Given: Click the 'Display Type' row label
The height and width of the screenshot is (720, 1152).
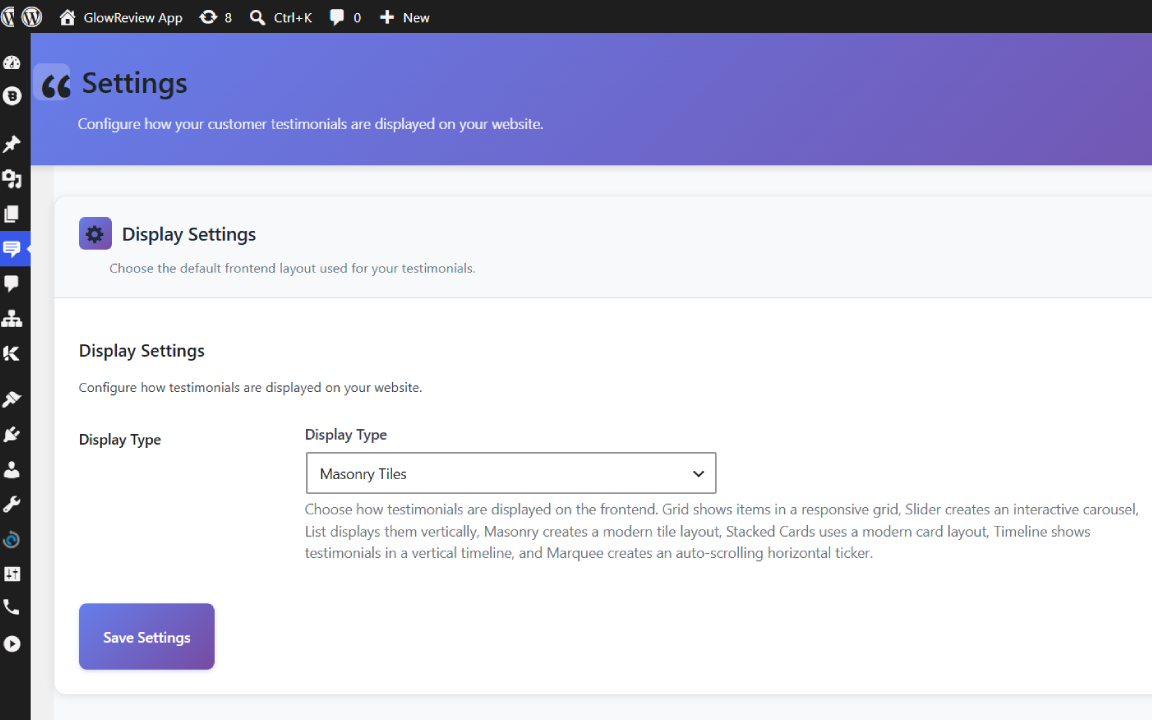Looking at the screenshot, I should point(120,439).
